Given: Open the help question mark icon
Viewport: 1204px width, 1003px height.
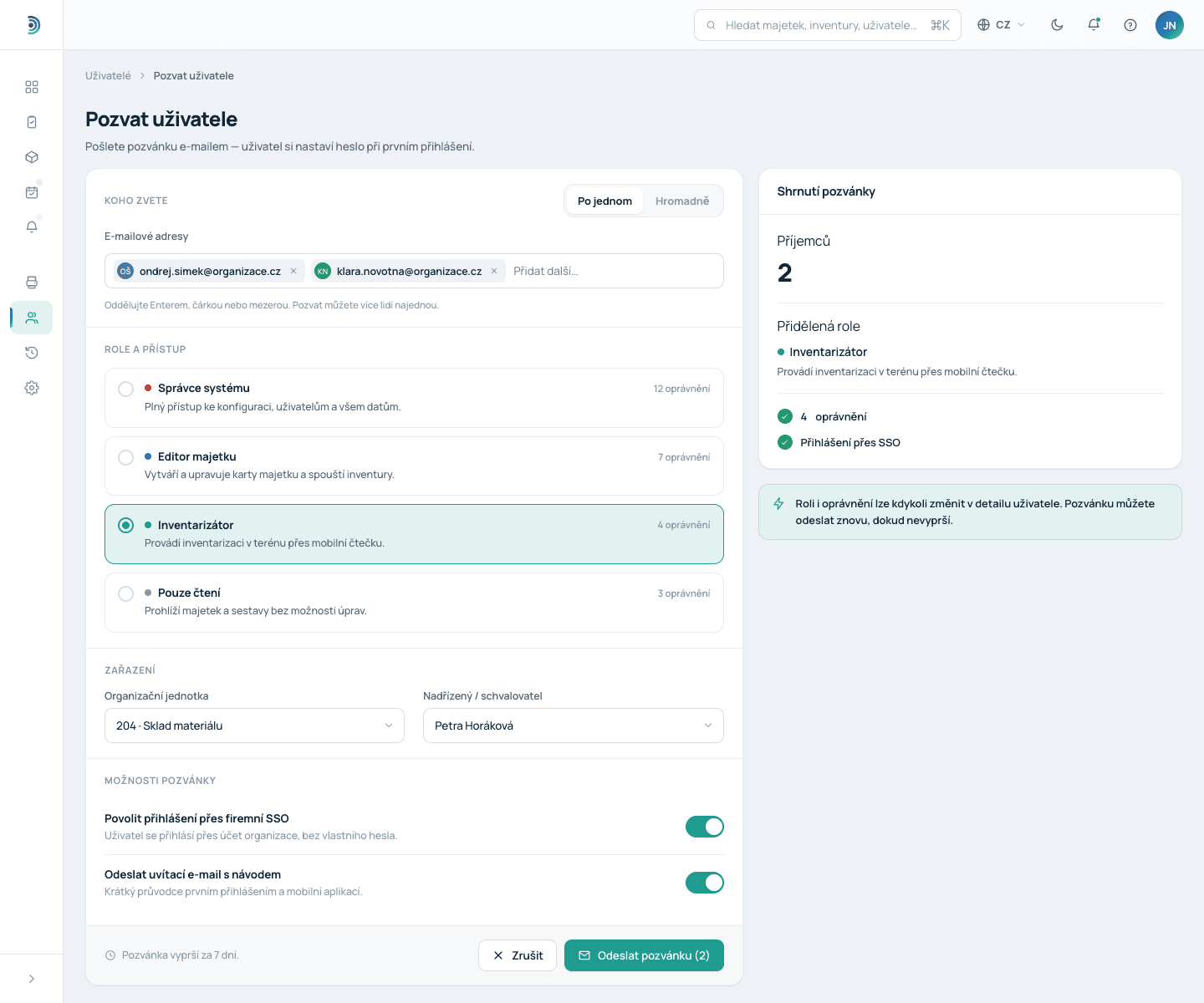Looking at the screenshot, I should (x=1130, y=25).
